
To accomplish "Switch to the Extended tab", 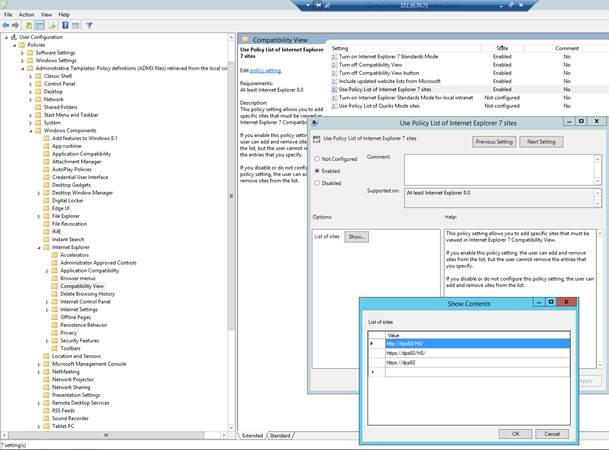I will 252,436.
